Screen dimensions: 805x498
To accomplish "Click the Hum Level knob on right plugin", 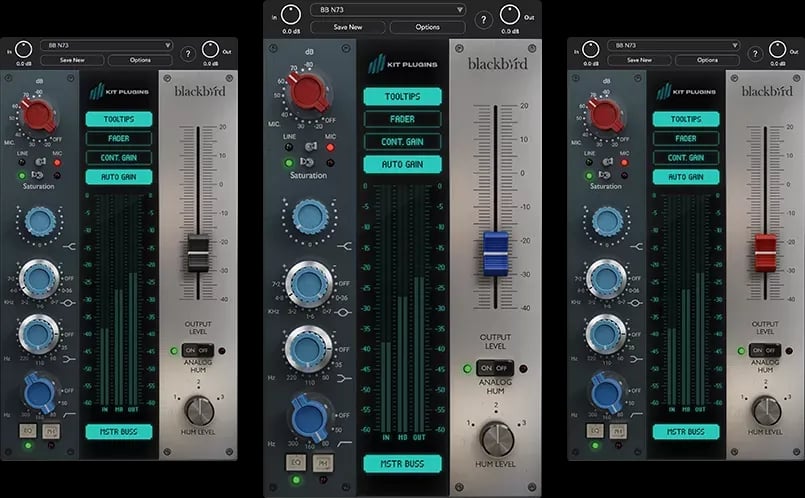I will tap(766, 410).
